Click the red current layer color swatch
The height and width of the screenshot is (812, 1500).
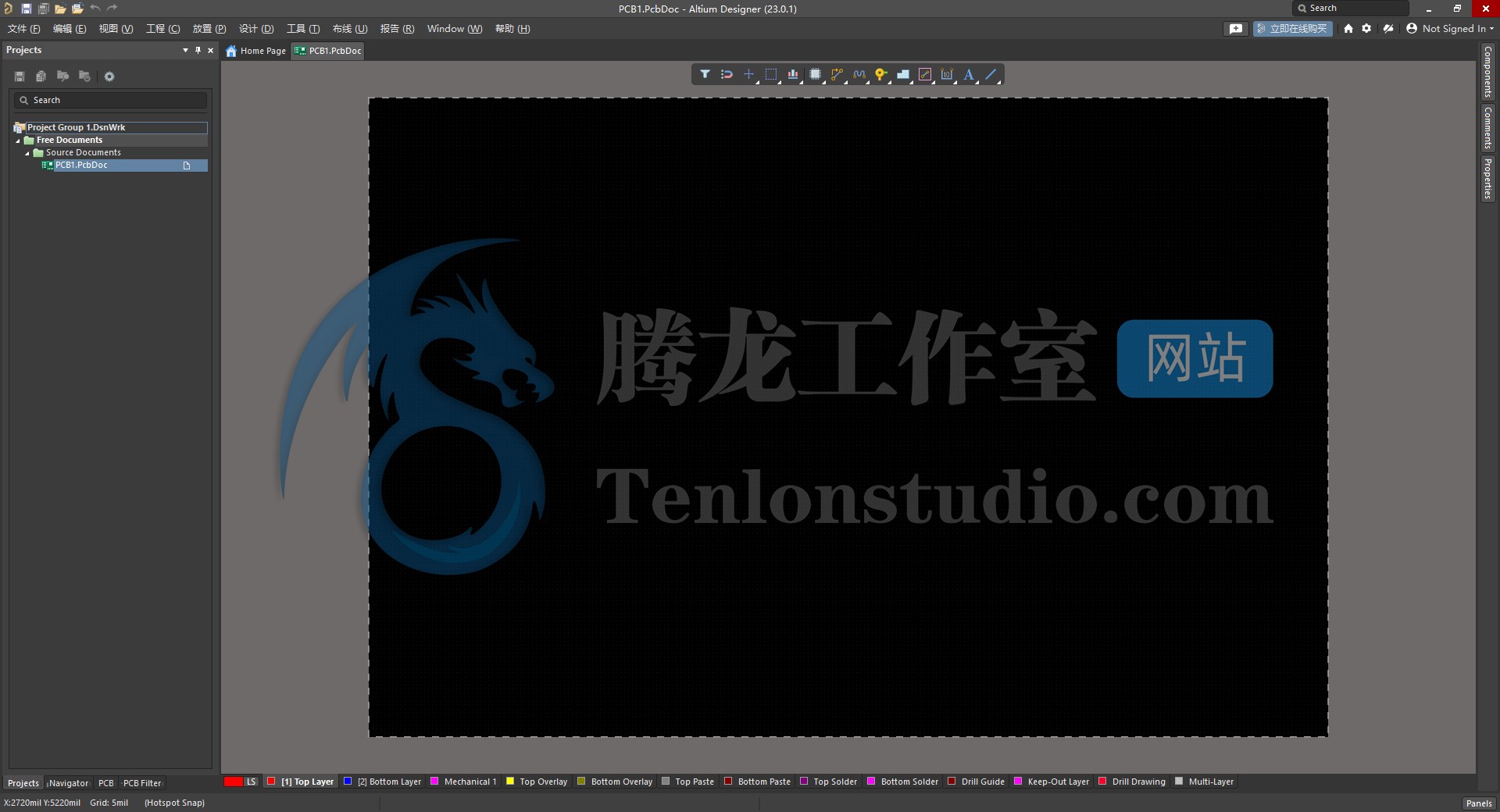tap(233, 782)
